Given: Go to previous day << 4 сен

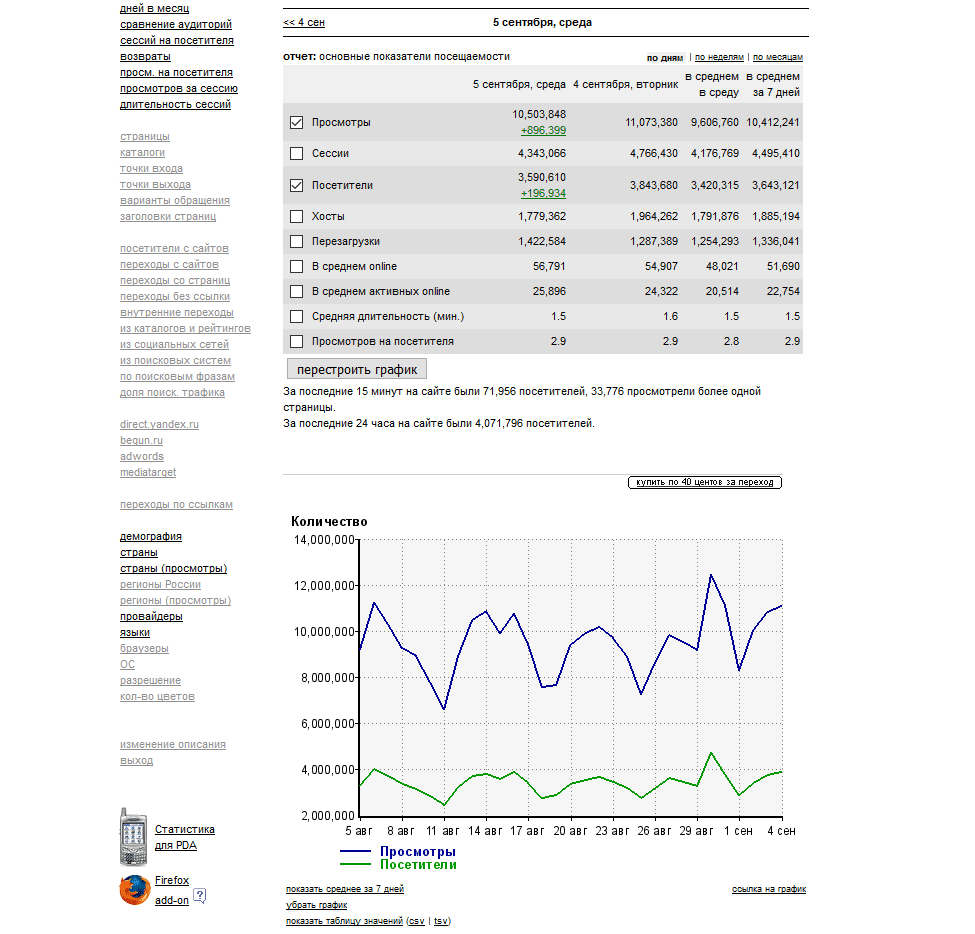Looking at the screenshot, I should pyautogui.click(x=304, y=22).
